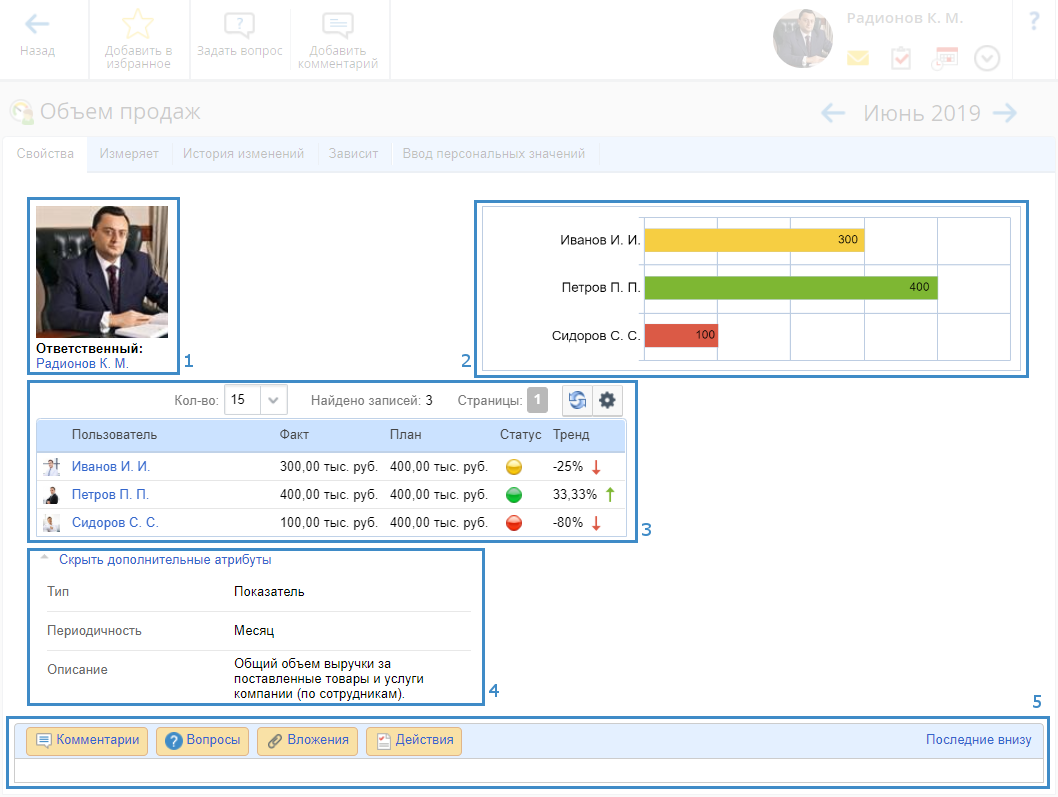The height and width of the screenshot is (797, 1058).
Task: Click the Комментарии button
Action: point(87,741)
